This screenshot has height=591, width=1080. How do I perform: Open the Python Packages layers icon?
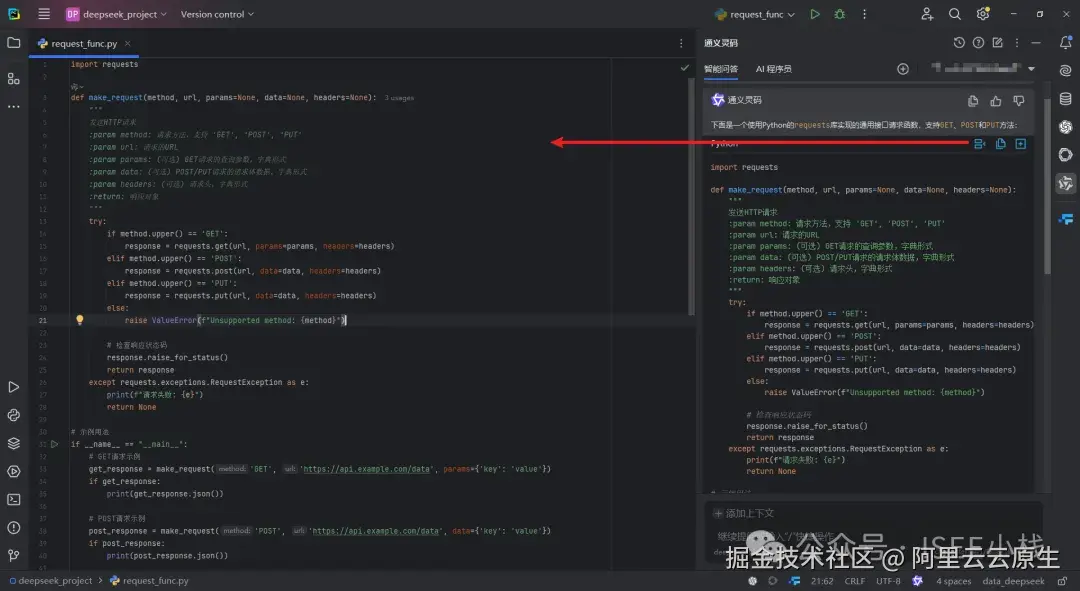coord(13,444)
